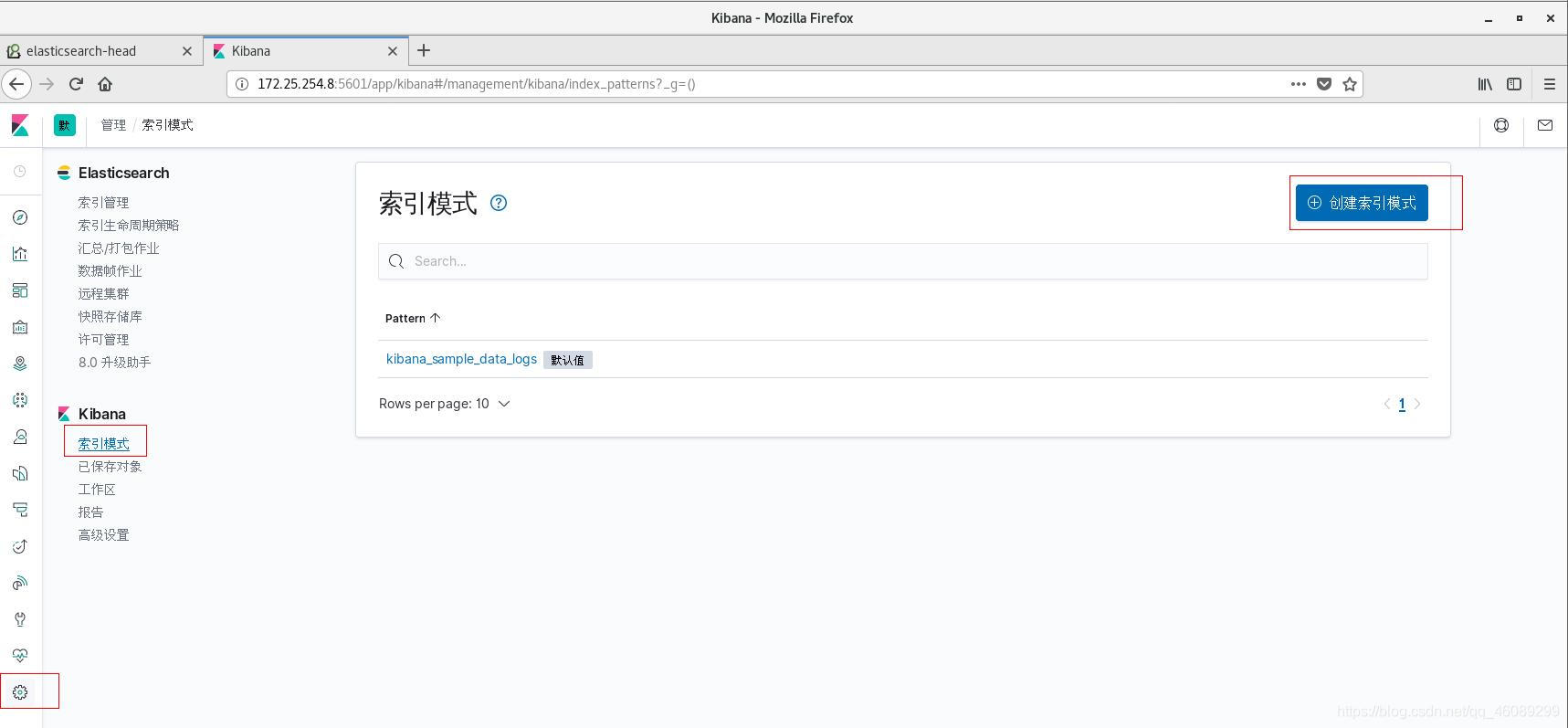Open the mail newsfeed icon in header
1568x728 pixels.
click(x=1545, y=125)
